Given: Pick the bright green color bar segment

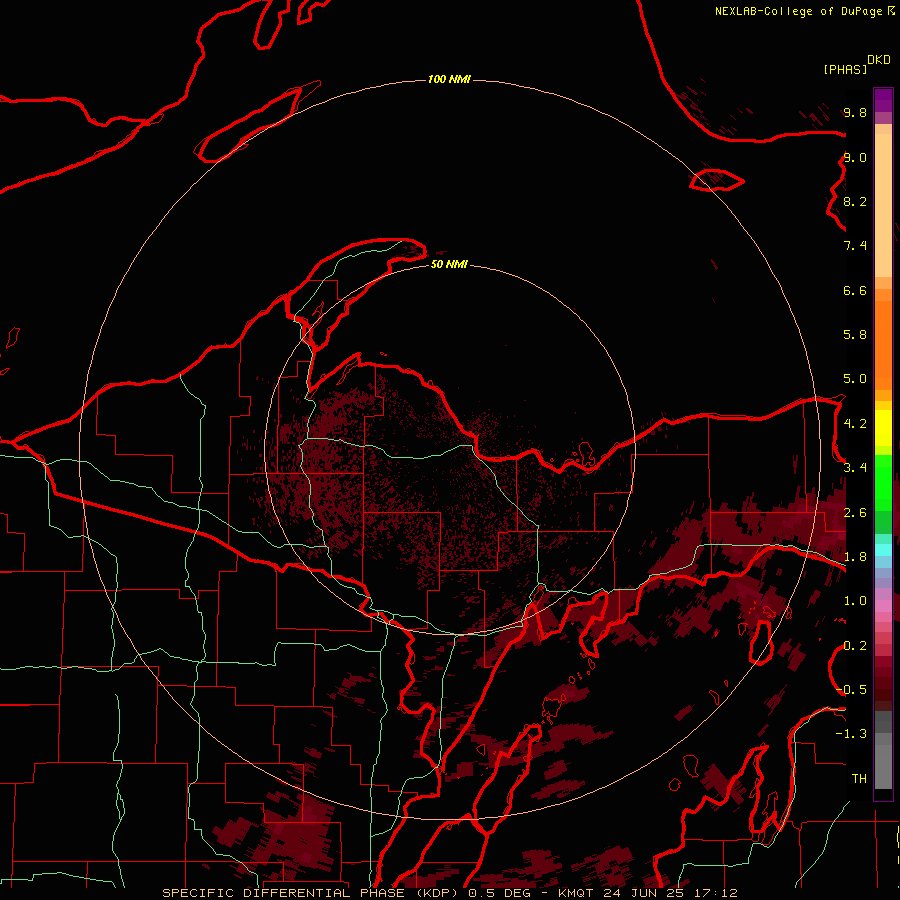Looking at the screenshot, I should [883, 482].
